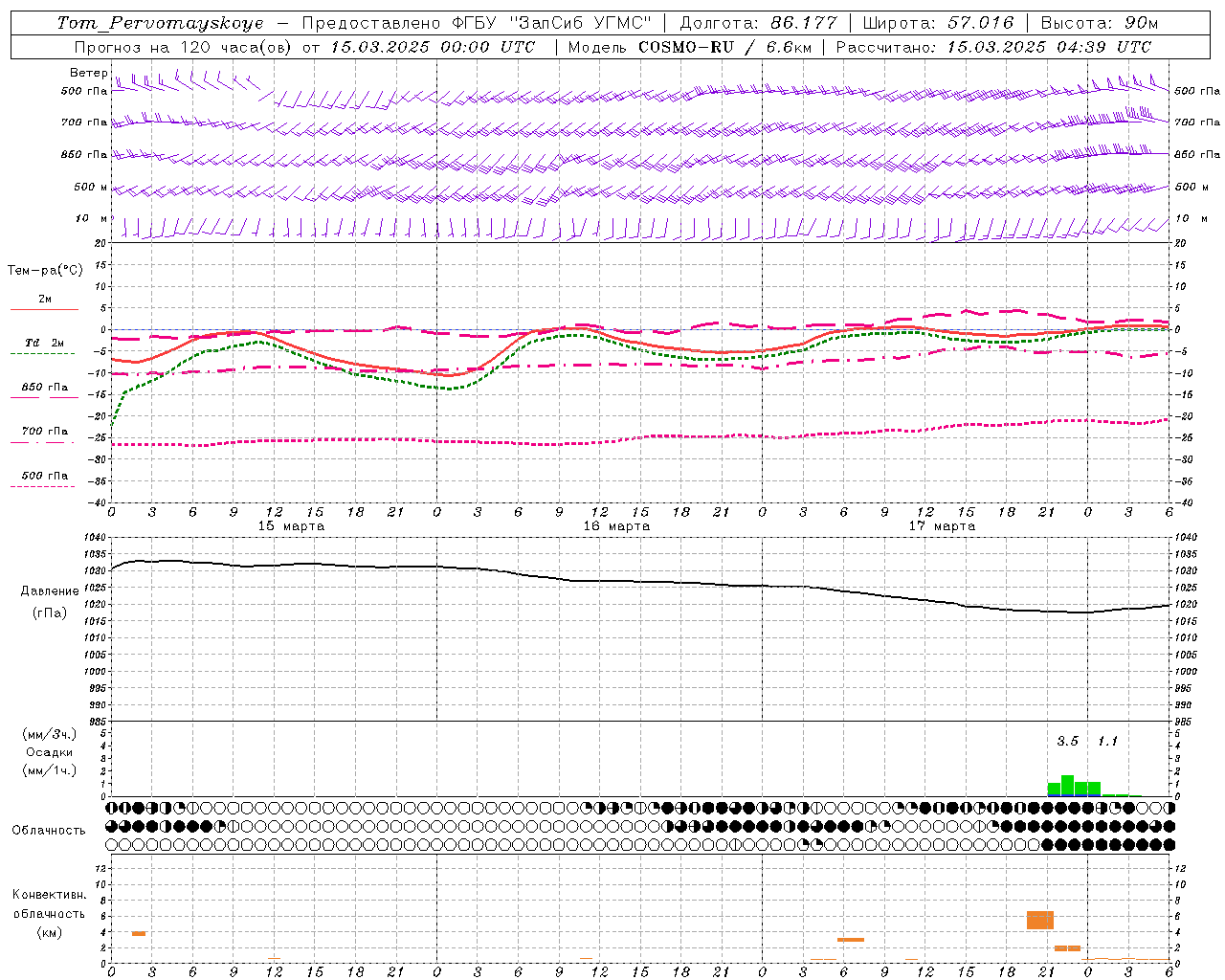The height and width of the screenshot is (980, 1225).
Task: Click the 500 гПа entry in temperature legend
Action: coord(44,476)
